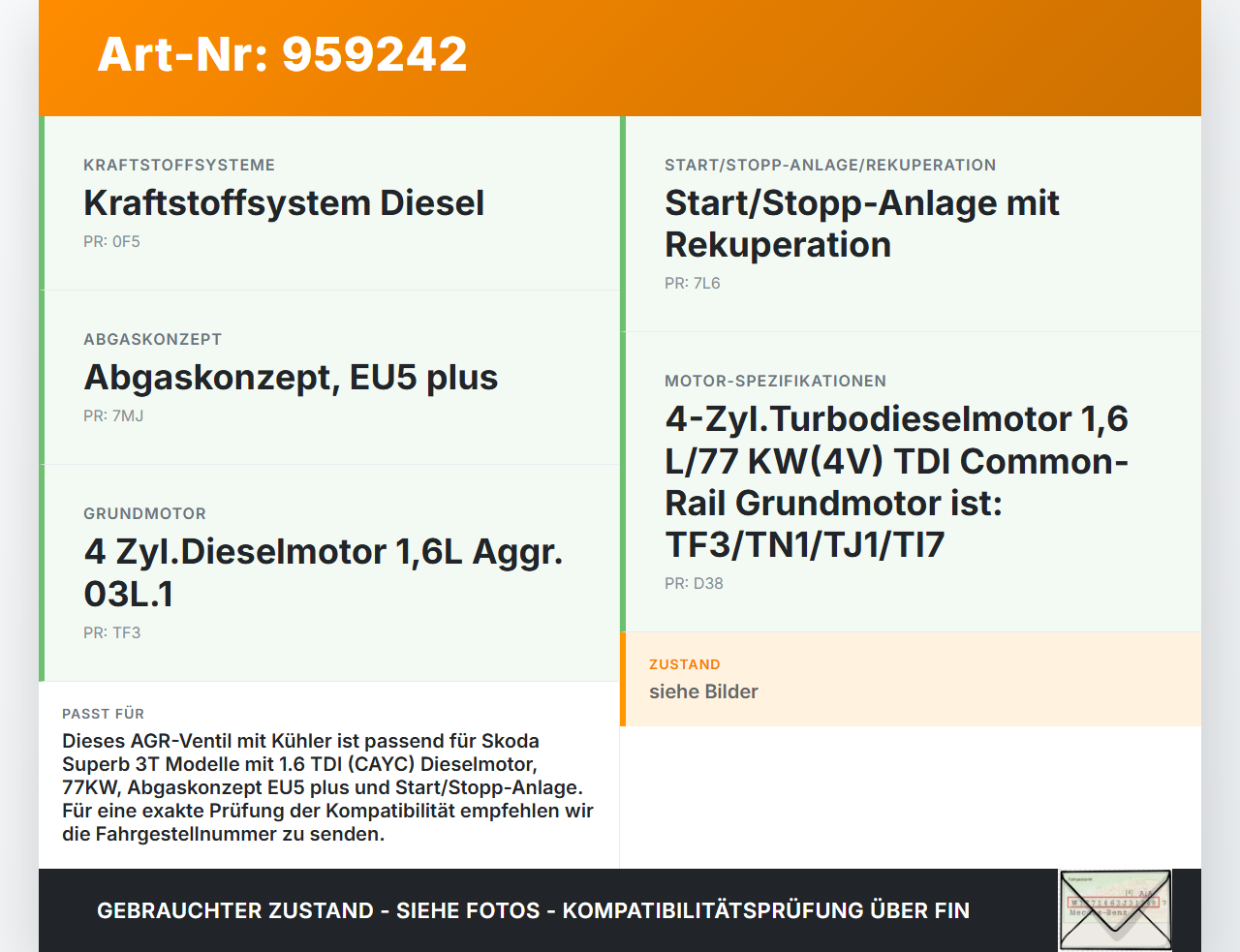Image resolution: width=1240 pixels, height=952 pixels.
Task: Click the green bar beside Grundmotor
Action: tap(42, 571)
